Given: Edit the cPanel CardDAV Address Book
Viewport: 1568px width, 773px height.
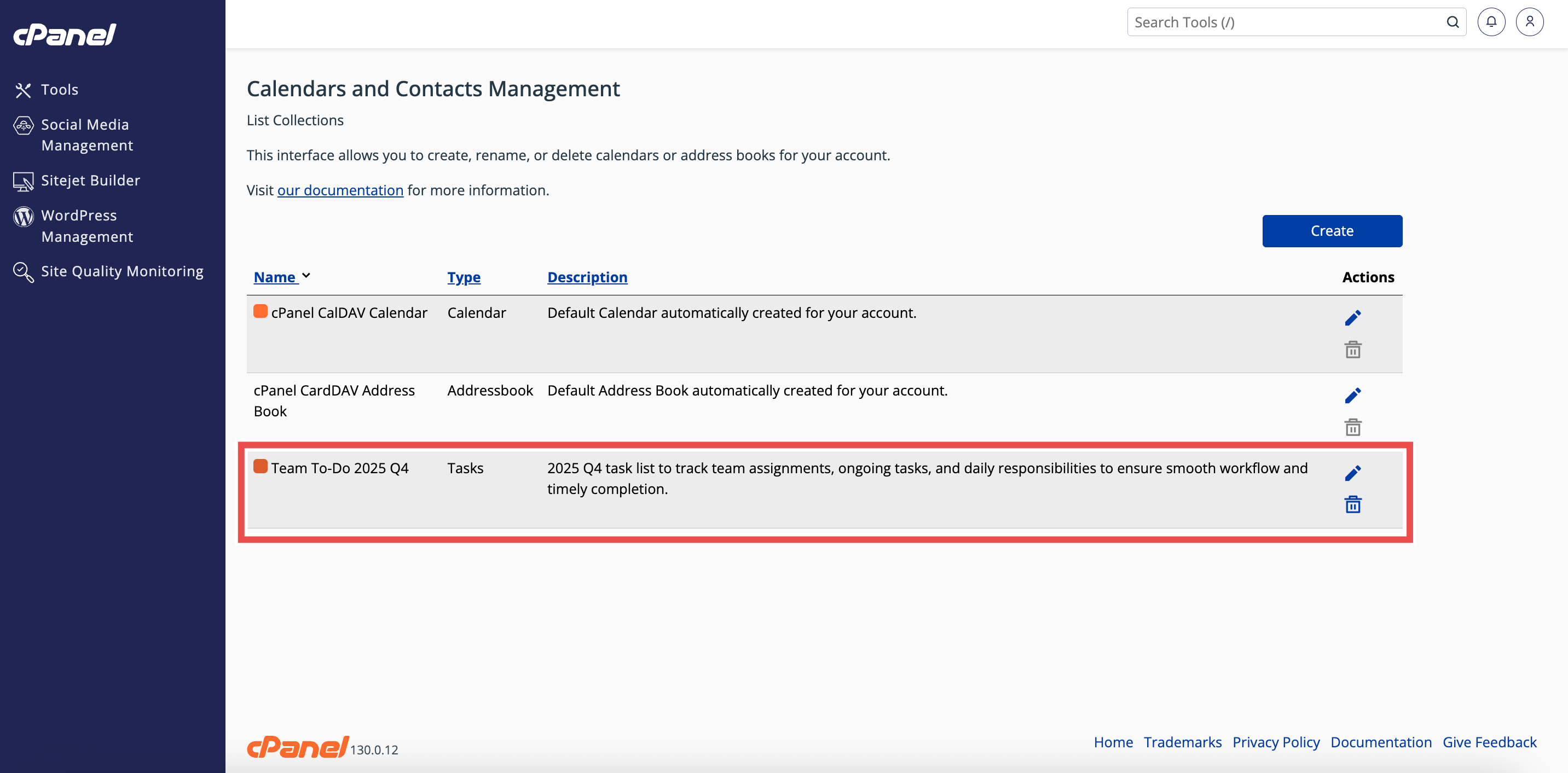Looking at the screenshot, I should (1352, 396).
